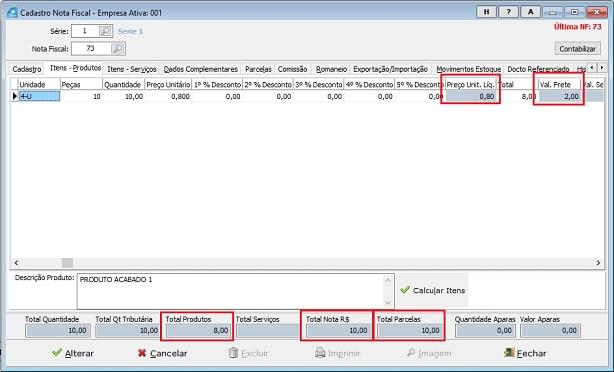Select the Exportação/Importação tab
This screenshot has height=372, width=614.
tap(390, 69)
